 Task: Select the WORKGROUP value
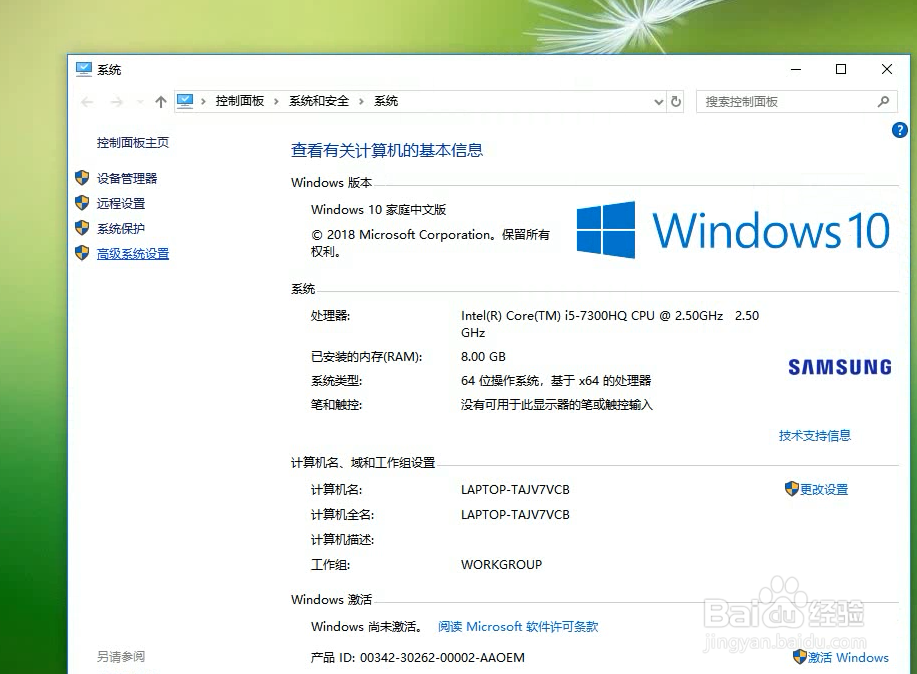(501, 565)
